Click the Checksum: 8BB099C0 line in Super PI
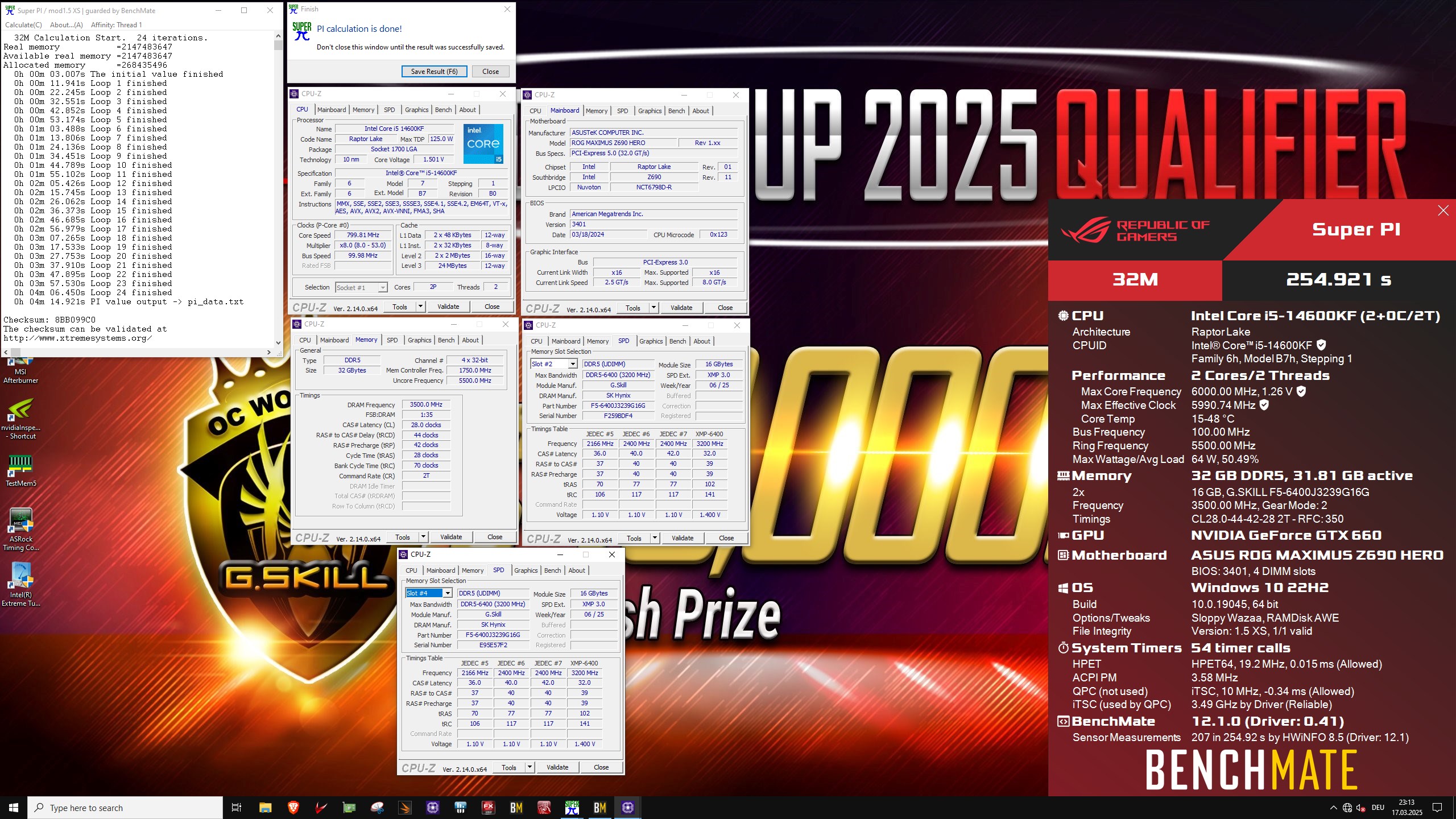The width and height of the screenshot is (1456, 819). pyautogui.click(x=49, y=320)
